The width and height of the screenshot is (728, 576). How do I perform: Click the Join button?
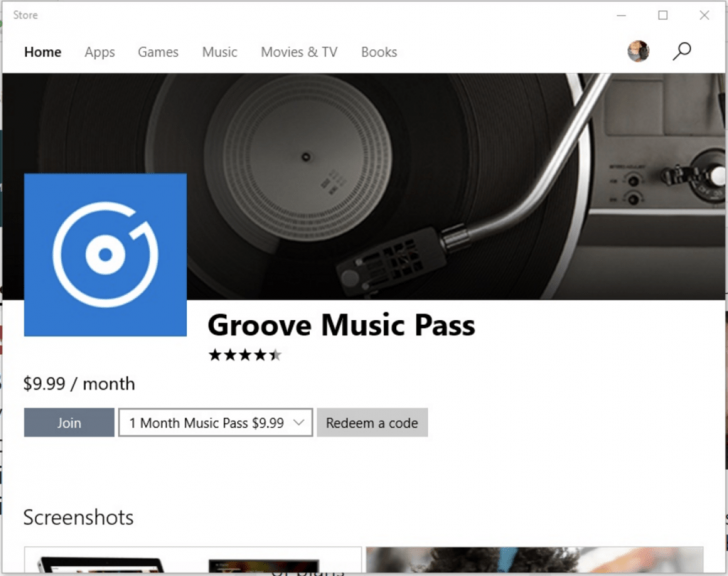[69, 422]
